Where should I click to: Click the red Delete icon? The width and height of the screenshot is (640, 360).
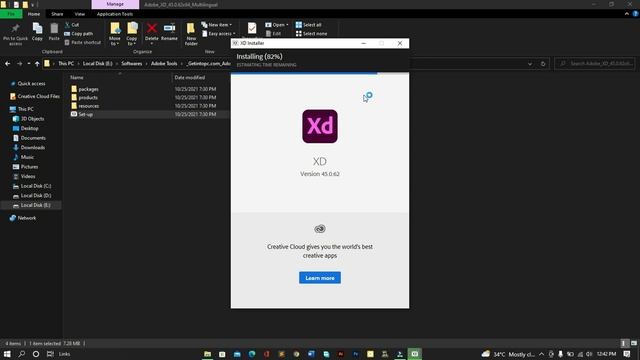151,29
